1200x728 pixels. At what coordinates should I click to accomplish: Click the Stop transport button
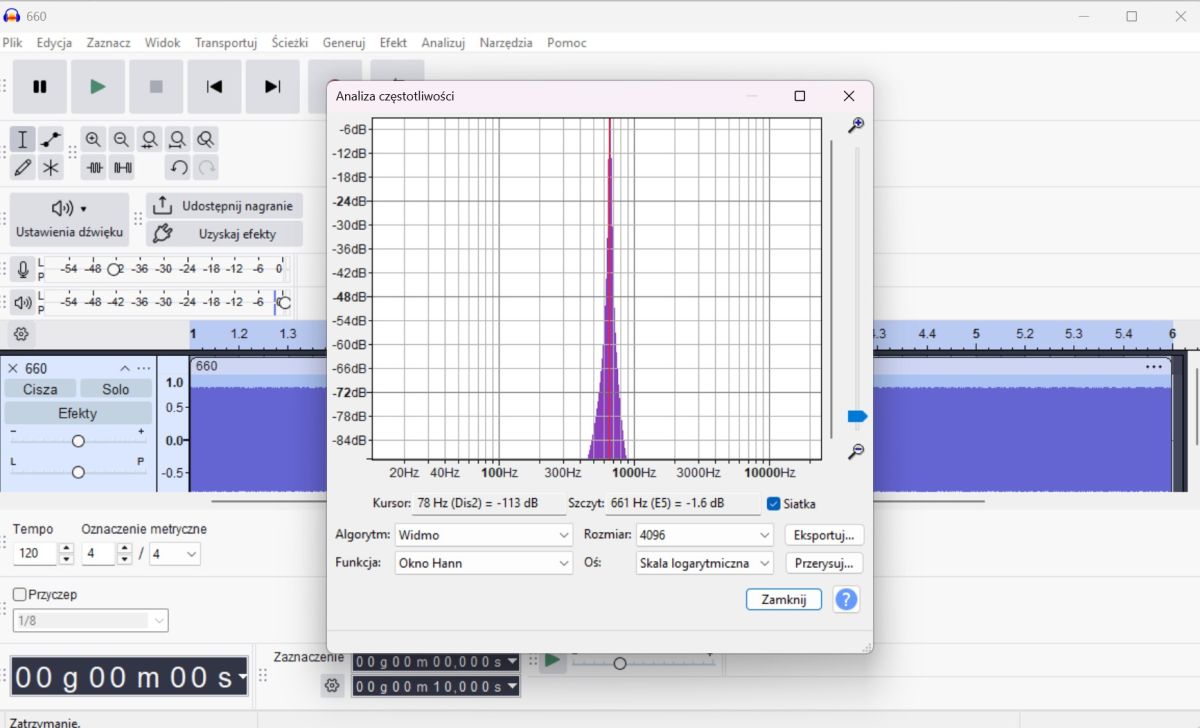point(156,87)
